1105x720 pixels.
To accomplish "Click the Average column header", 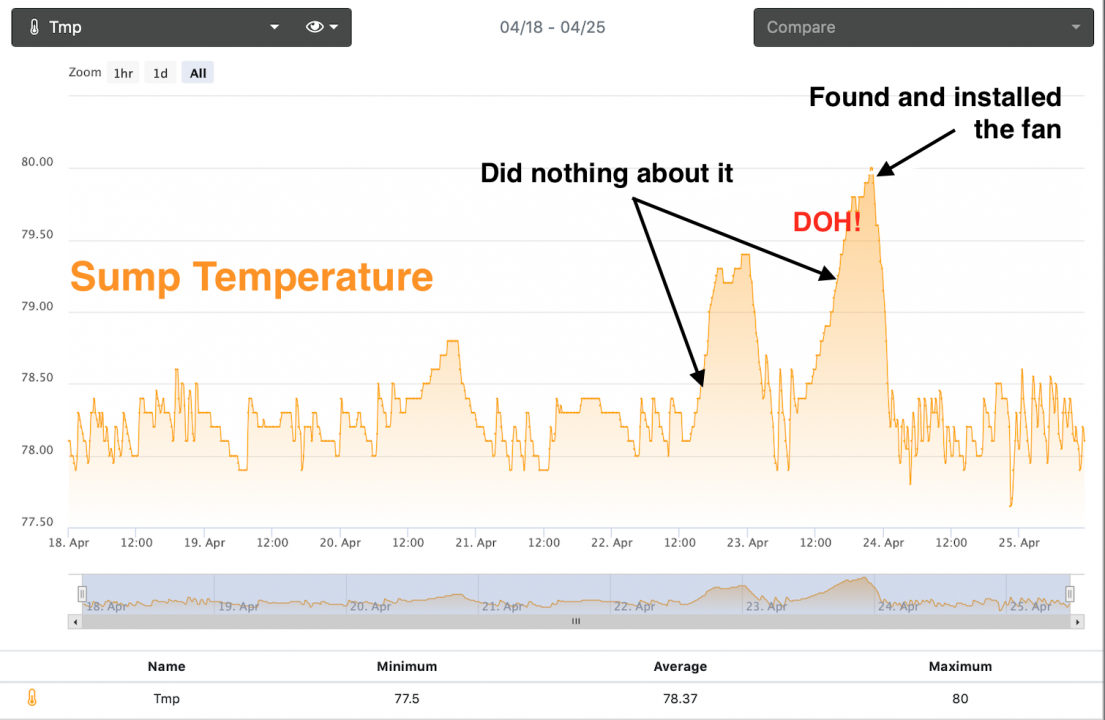I will 680,666.
